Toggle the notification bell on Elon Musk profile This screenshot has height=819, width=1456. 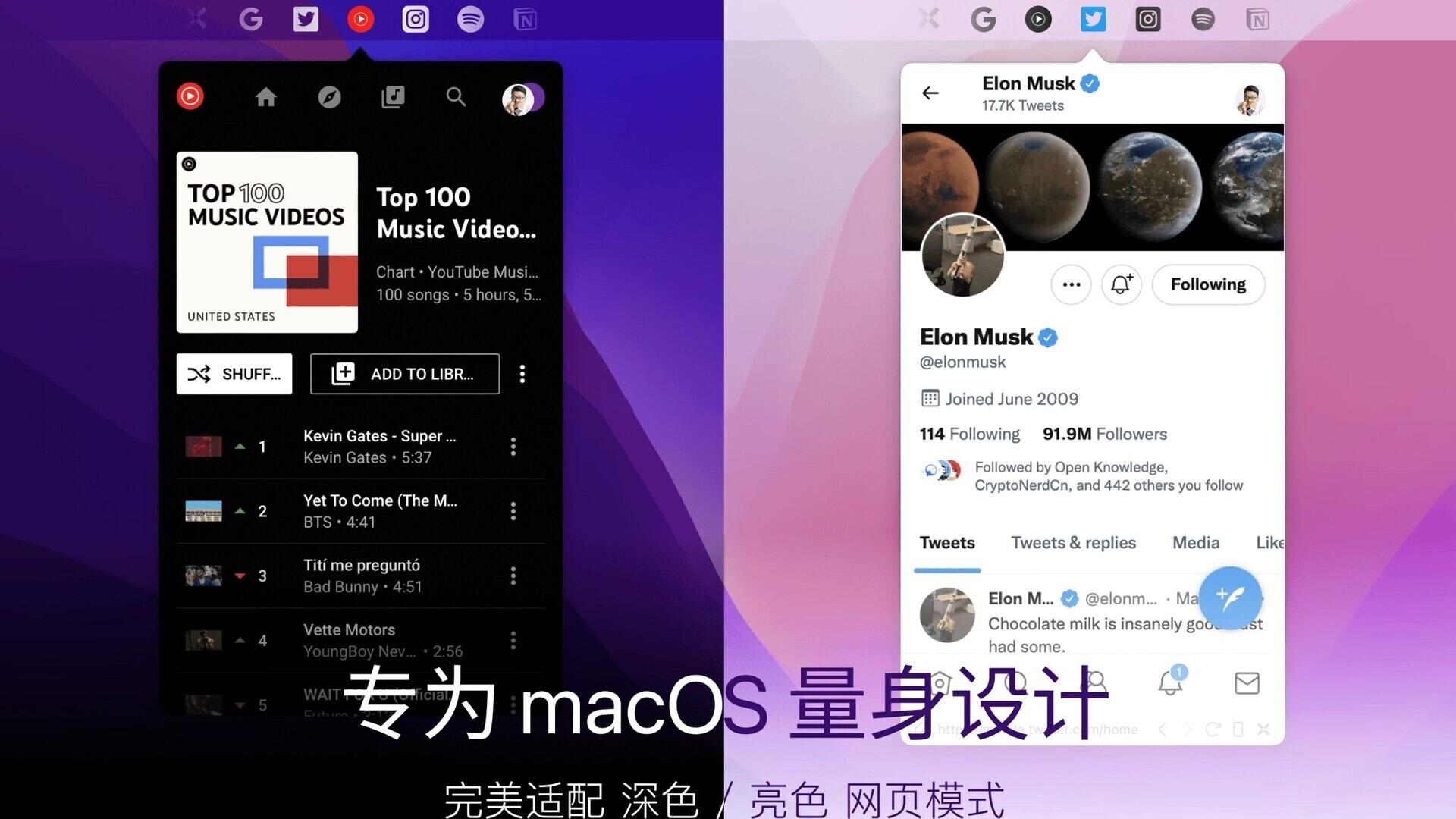tap(1121, 284)
